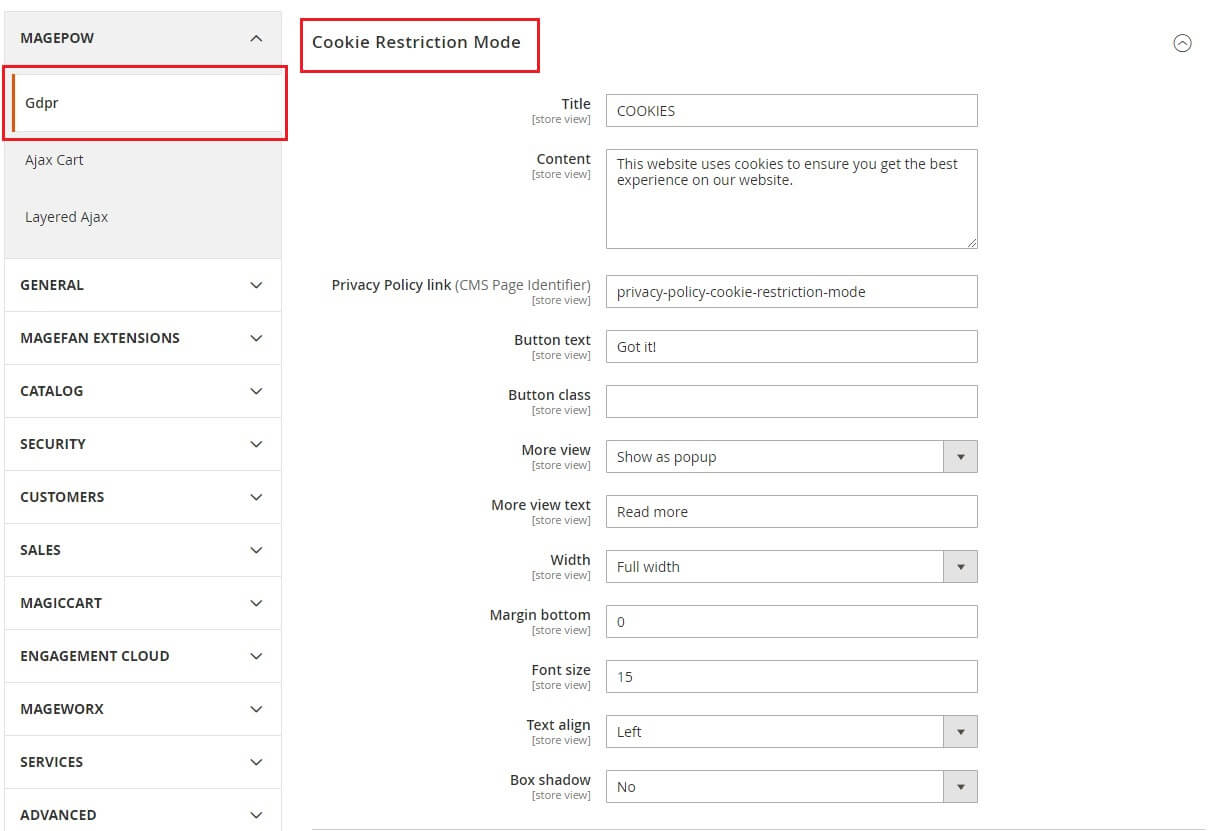The height and width of the screenshot is (831, 1230).
Task: Open the Ajax Cart settings tab
Action: pos(55,160)
